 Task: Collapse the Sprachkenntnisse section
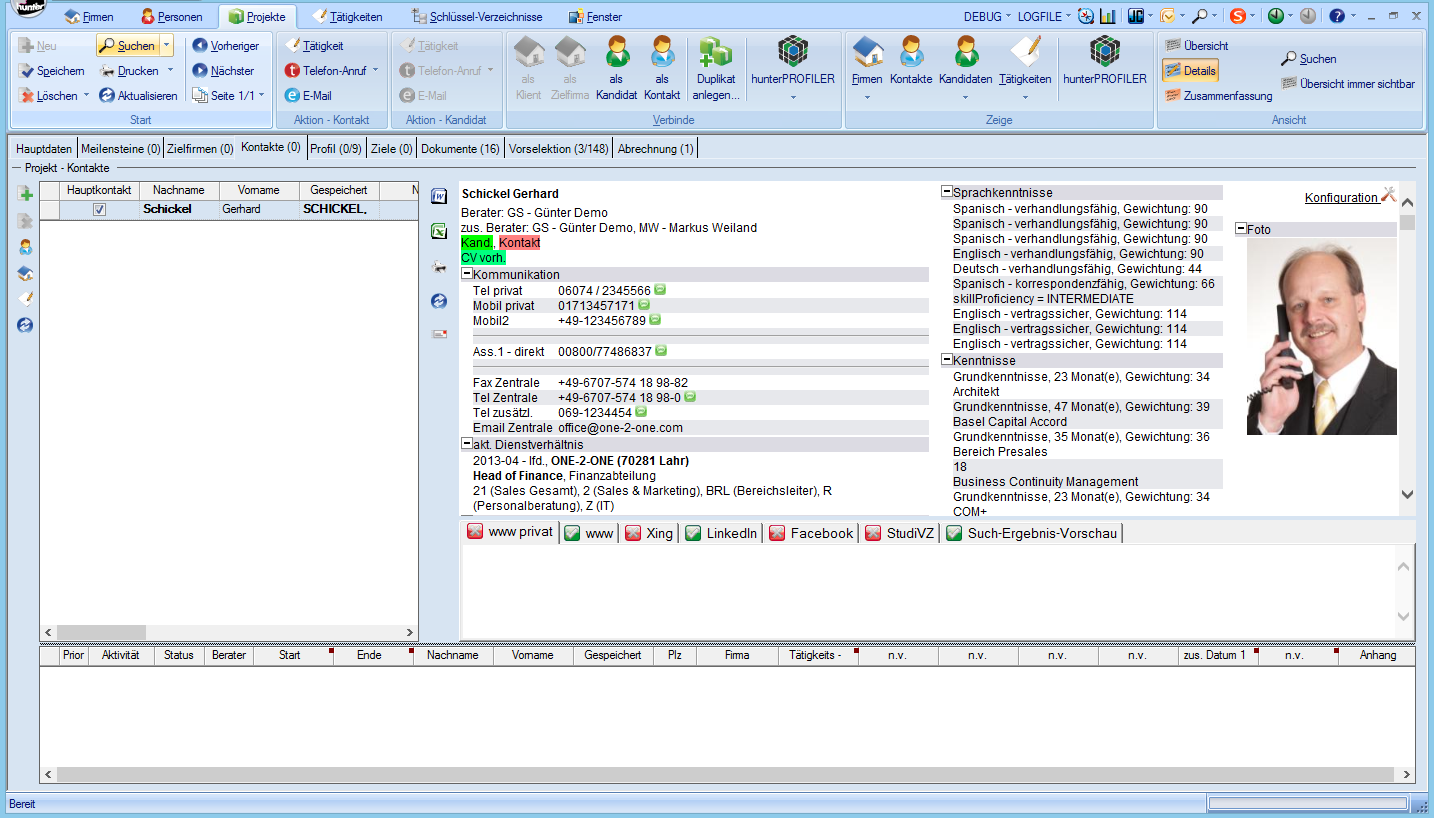click(x=946, y=193)
